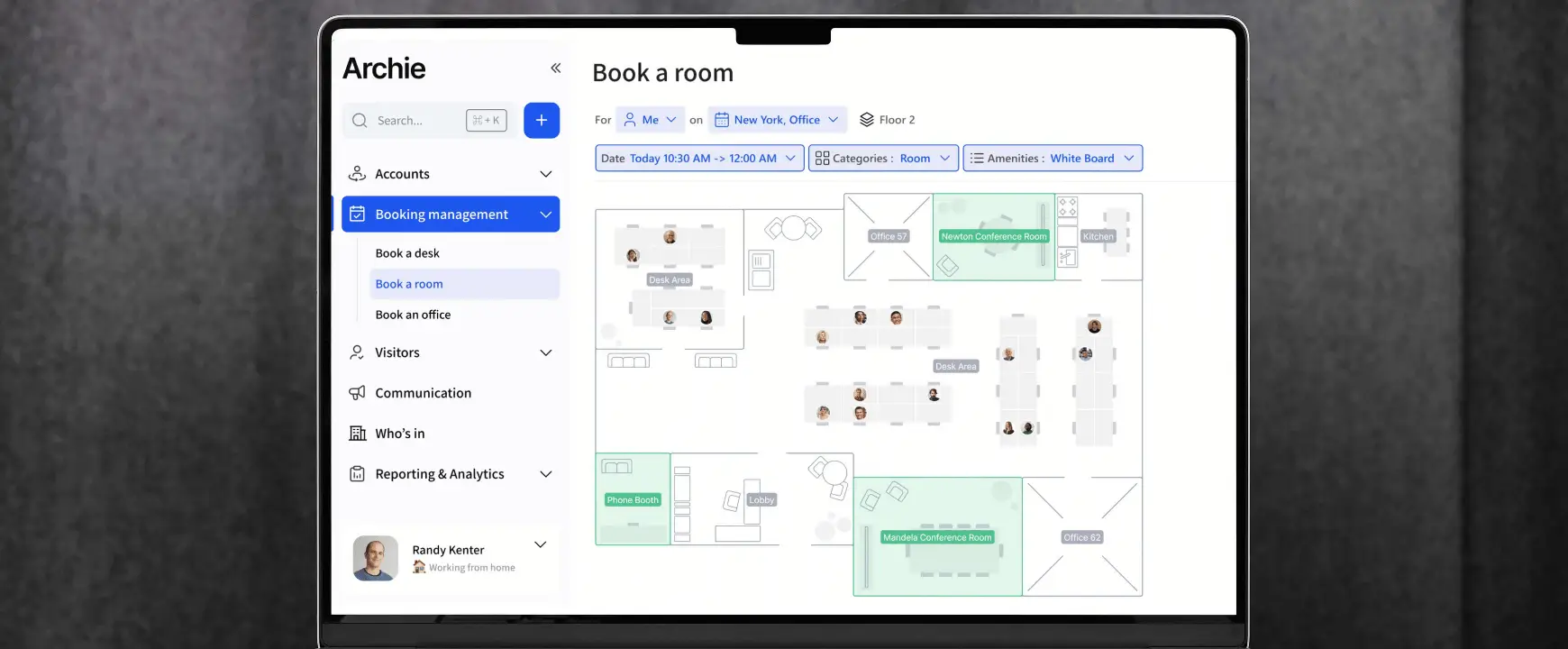Open Book a desk page
Viewport: 1568px width, 649px height.
pyautogui.click(x=407, y=253)
